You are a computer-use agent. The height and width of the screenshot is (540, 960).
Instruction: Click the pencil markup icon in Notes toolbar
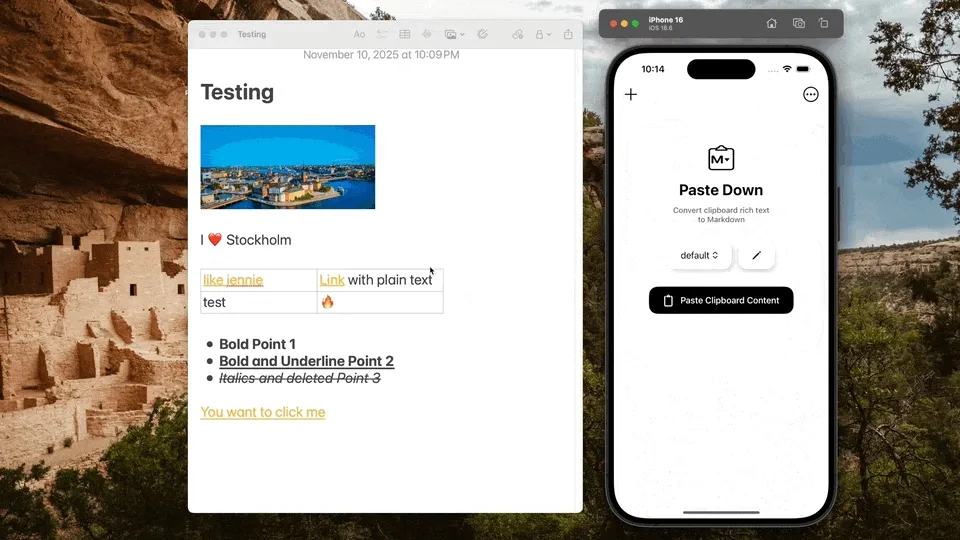(482, 34)
